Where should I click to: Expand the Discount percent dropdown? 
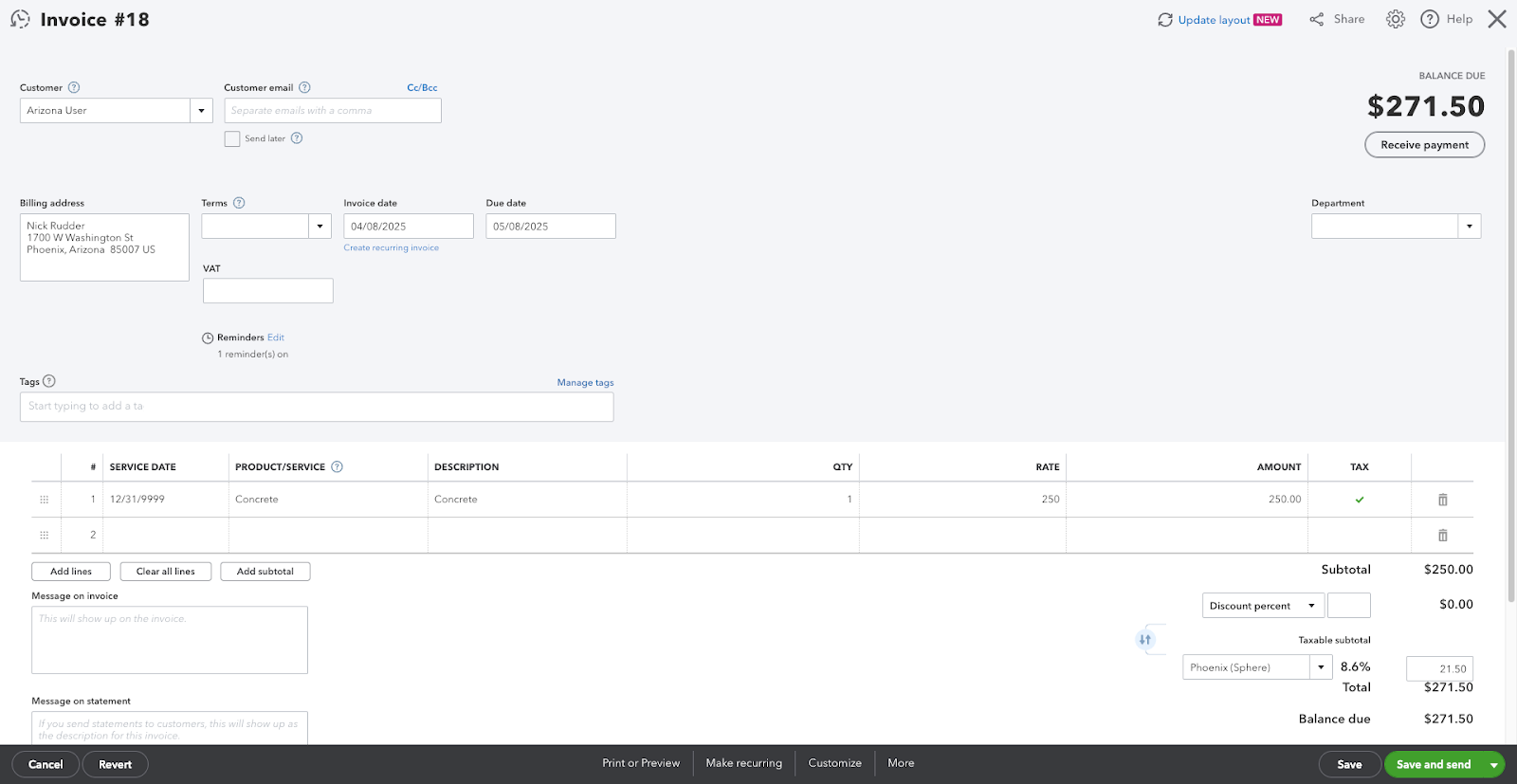click(x=1311, y=606)
